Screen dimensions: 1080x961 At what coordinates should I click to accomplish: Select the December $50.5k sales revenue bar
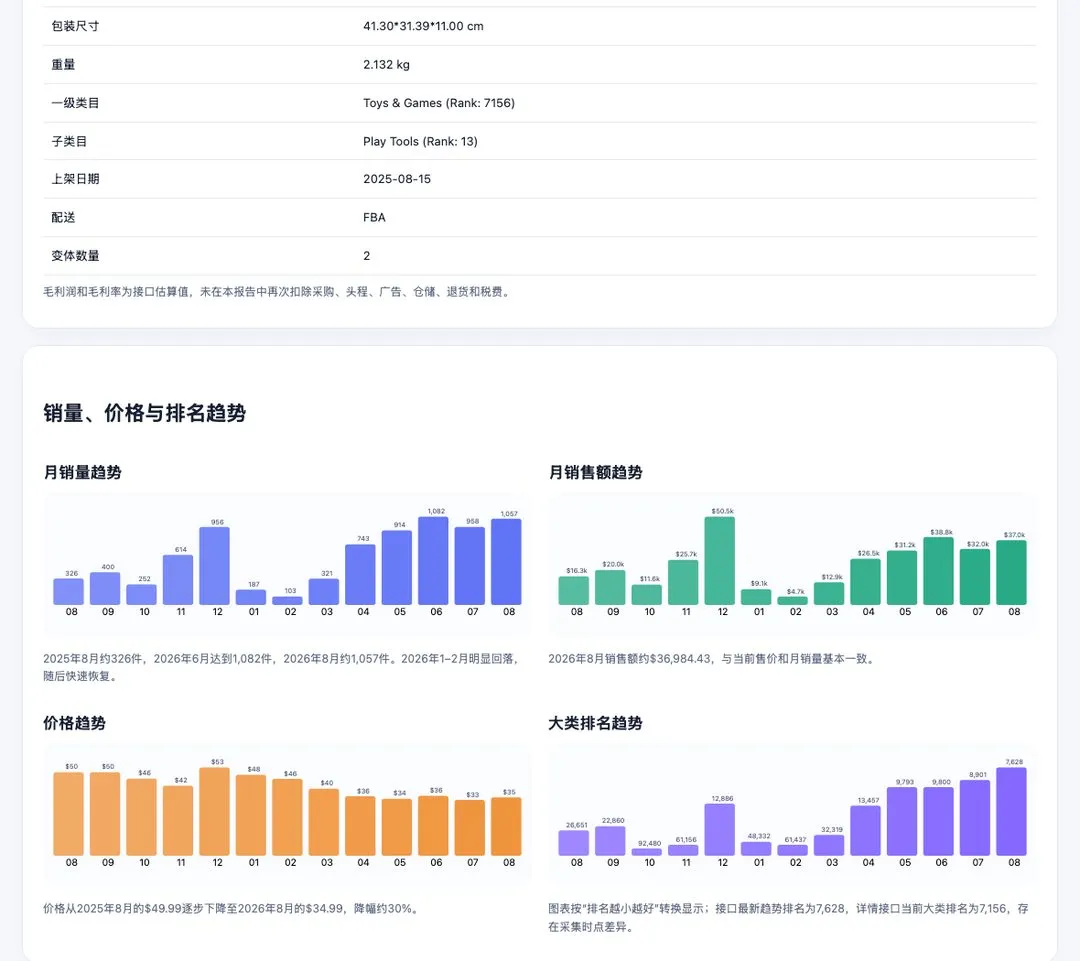click(x=722, y=561)
